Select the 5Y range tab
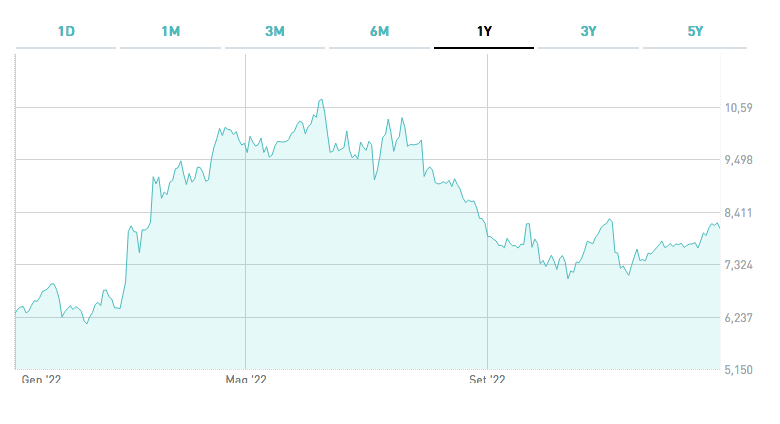This screenshot has height=424, width=780. click(696, 31)
